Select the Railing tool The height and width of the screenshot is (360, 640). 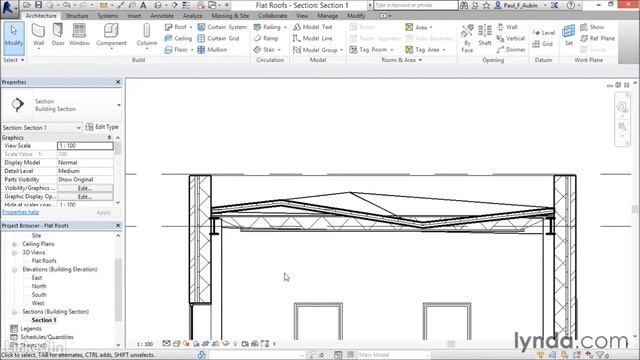pos(270,27)
